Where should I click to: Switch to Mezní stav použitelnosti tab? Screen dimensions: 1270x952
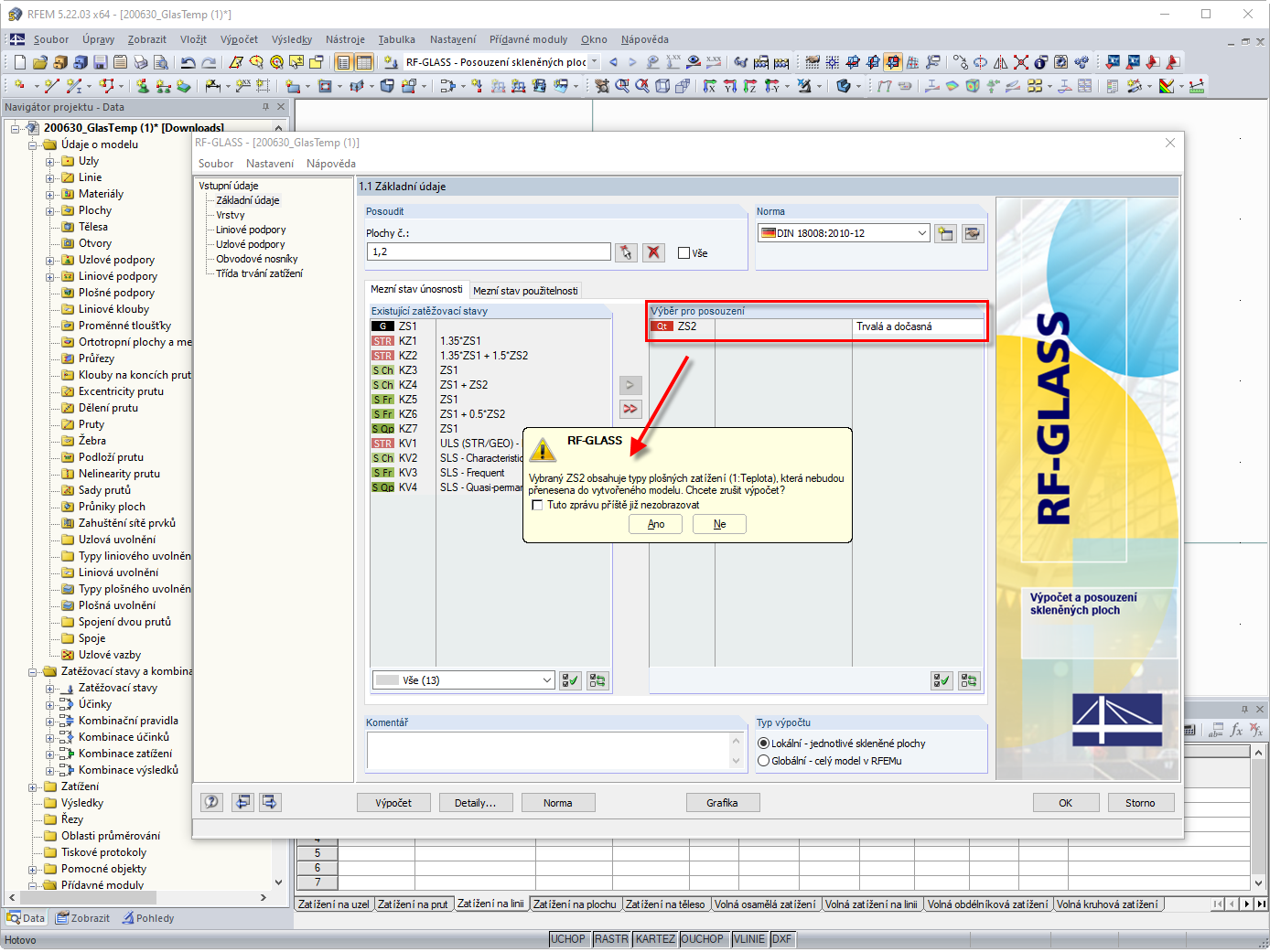(x=525, y=291)
